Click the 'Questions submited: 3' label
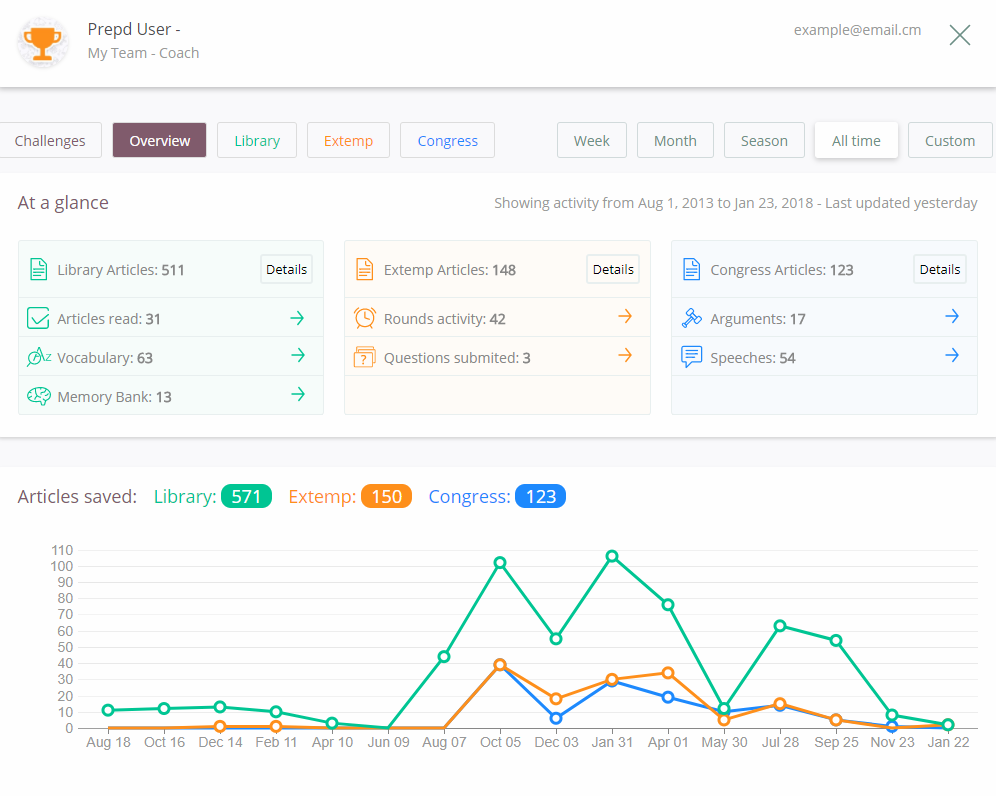The width and height of the screenshot is (996, 796). point(457,358)
